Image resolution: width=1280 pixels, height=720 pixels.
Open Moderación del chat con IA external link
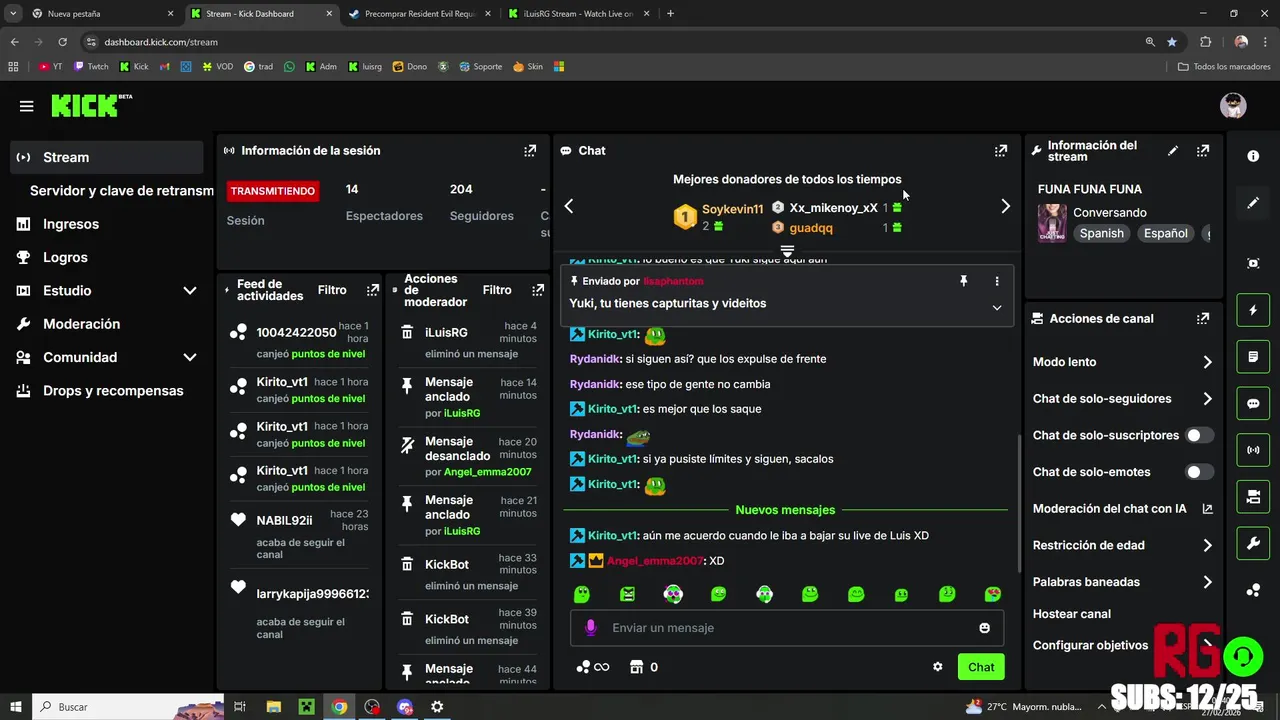pyautogui.click(x=1207, y=509)
